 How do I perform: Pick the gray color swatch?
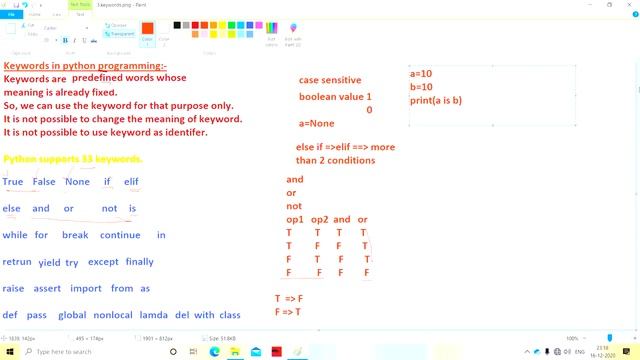pyautogui.click(x=186, y=25)
